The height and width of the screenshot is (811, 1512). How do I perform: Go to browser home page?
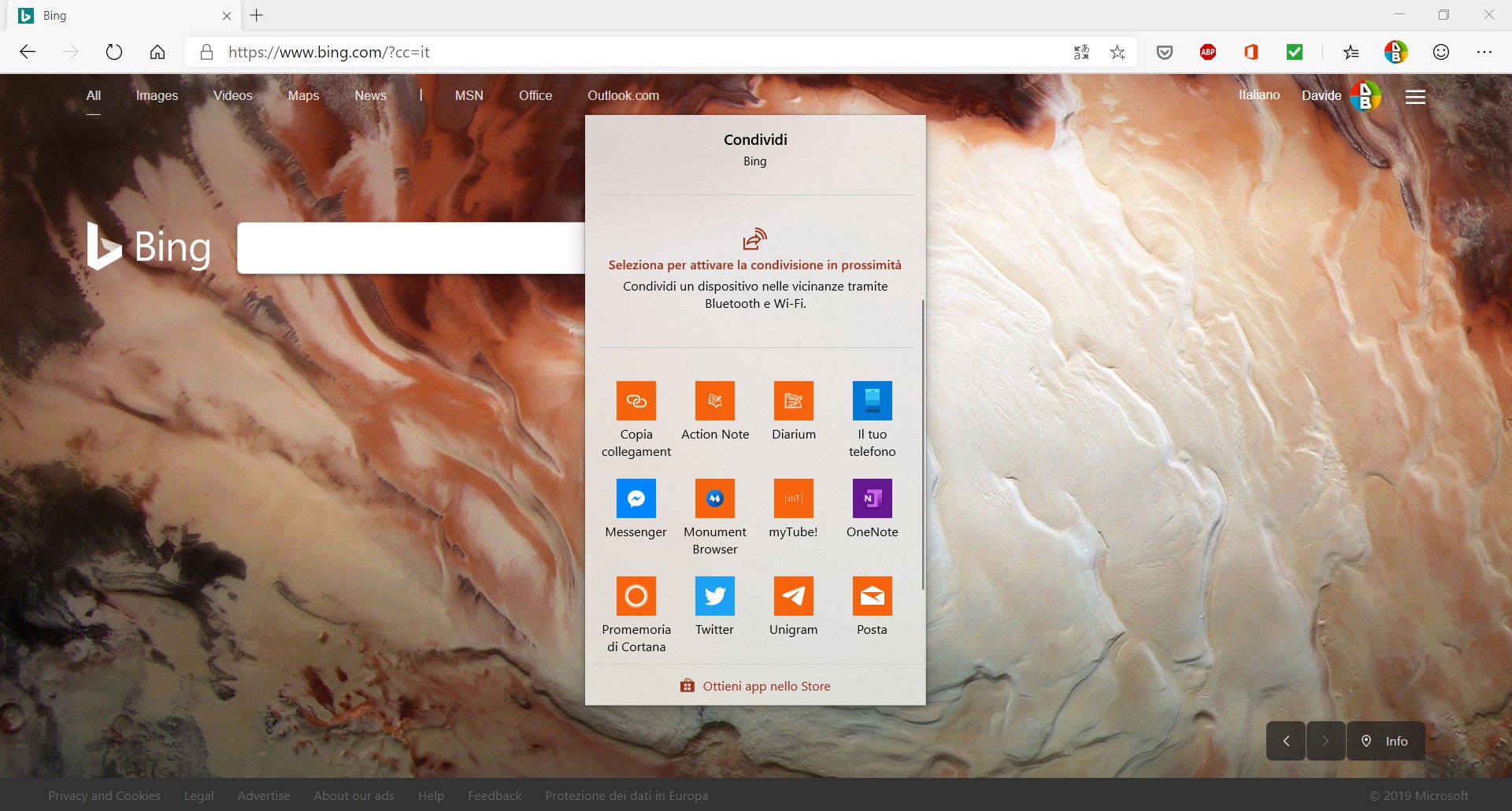(157, 52)
